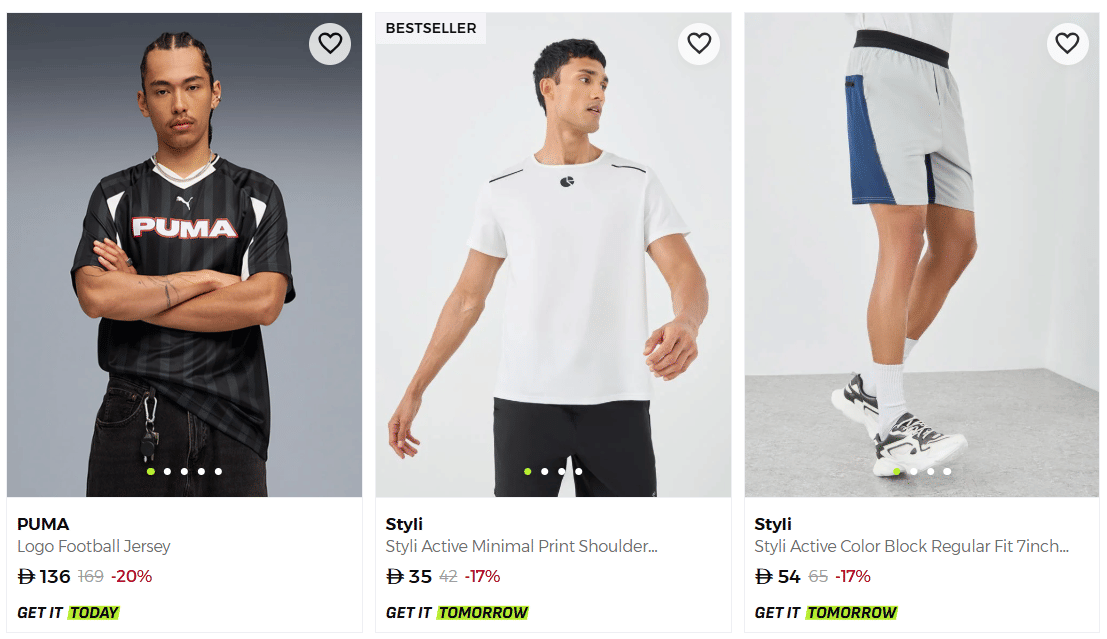Go to second image of Styli shorts

913,471
